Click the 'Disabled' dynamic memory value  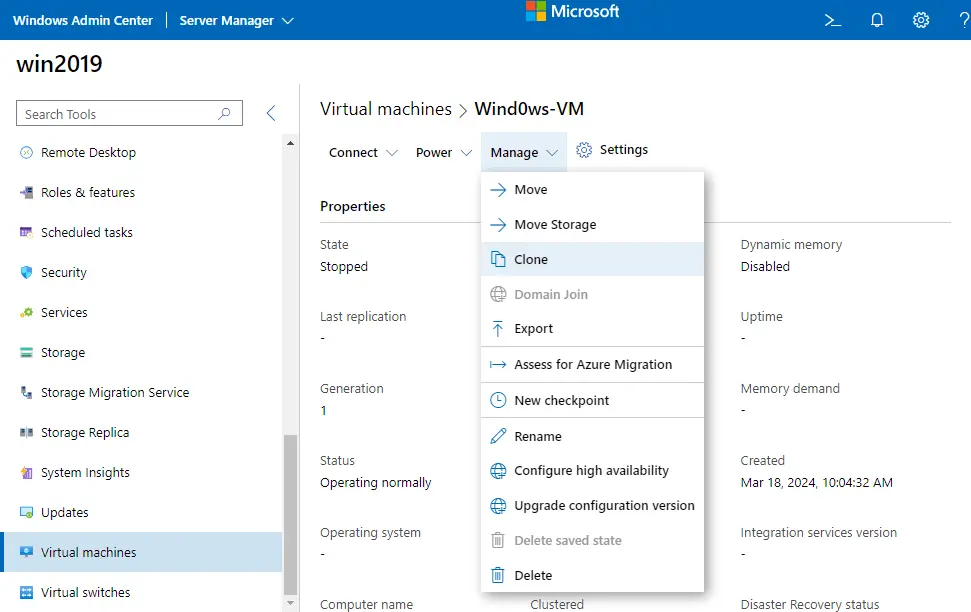point(765,266)
